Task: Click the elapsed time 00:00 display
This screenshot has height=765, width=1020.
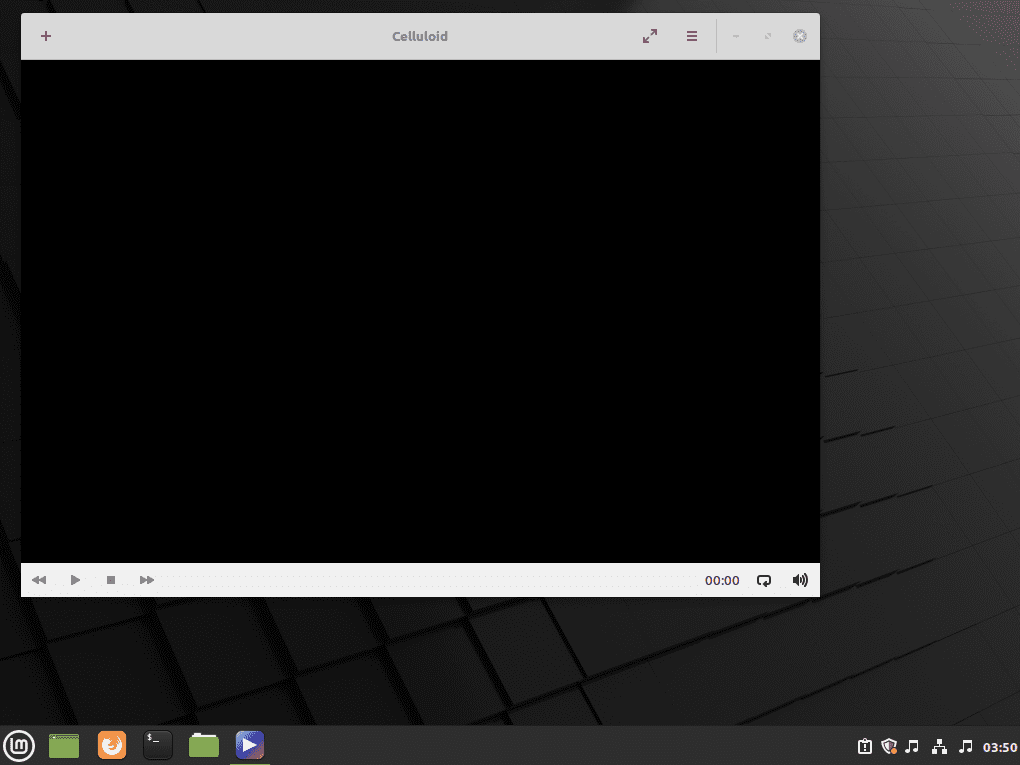Action: [x=722, y=580]
